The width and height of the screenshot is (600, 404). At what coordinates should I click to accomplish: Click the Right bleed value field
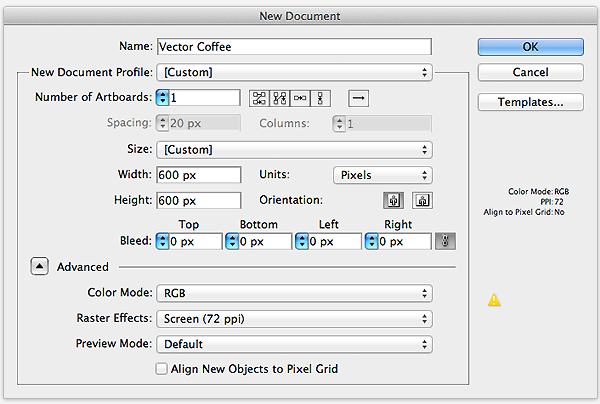(x=404, y=241)
